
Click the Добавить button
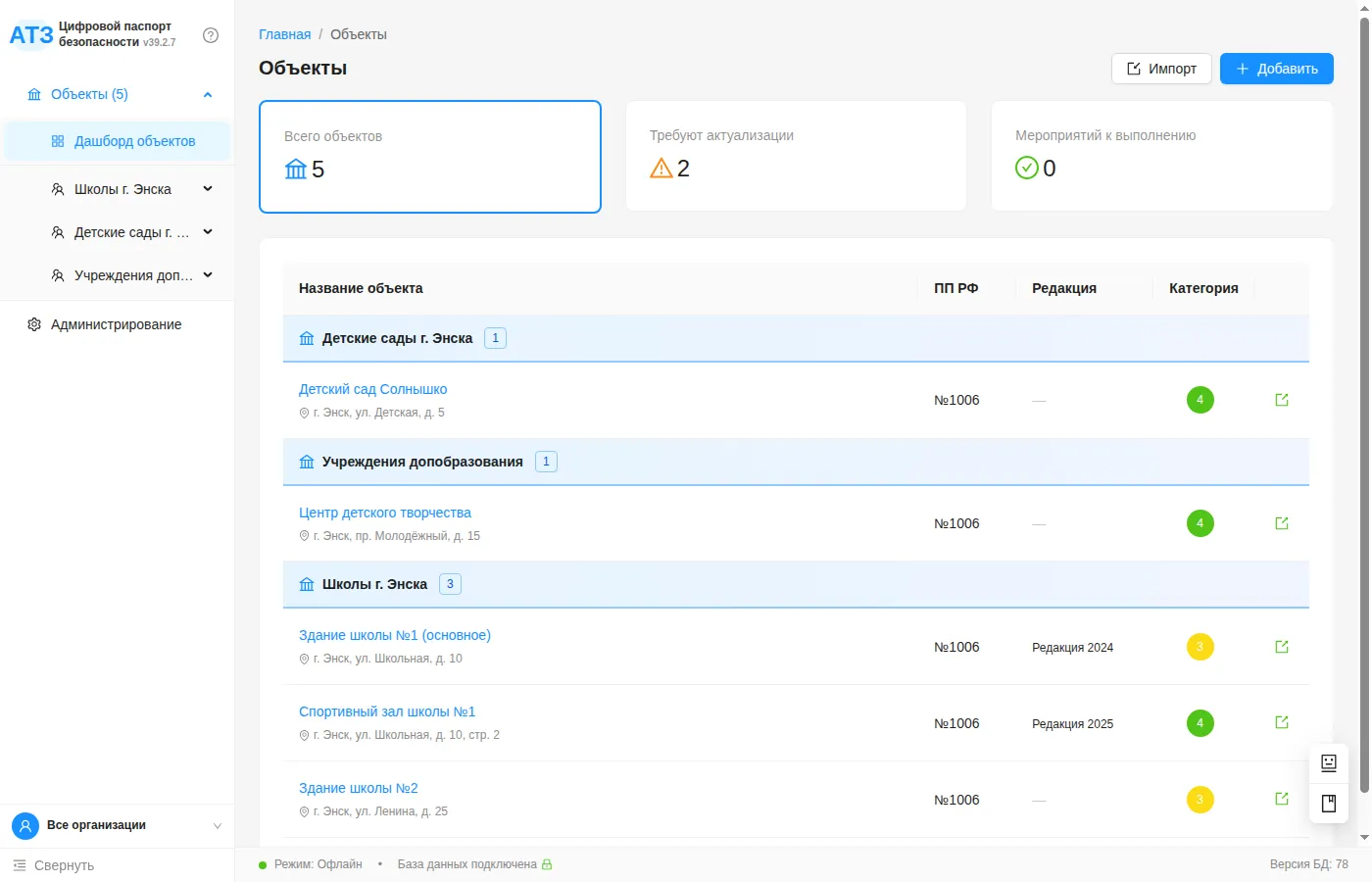(1276, 69)
